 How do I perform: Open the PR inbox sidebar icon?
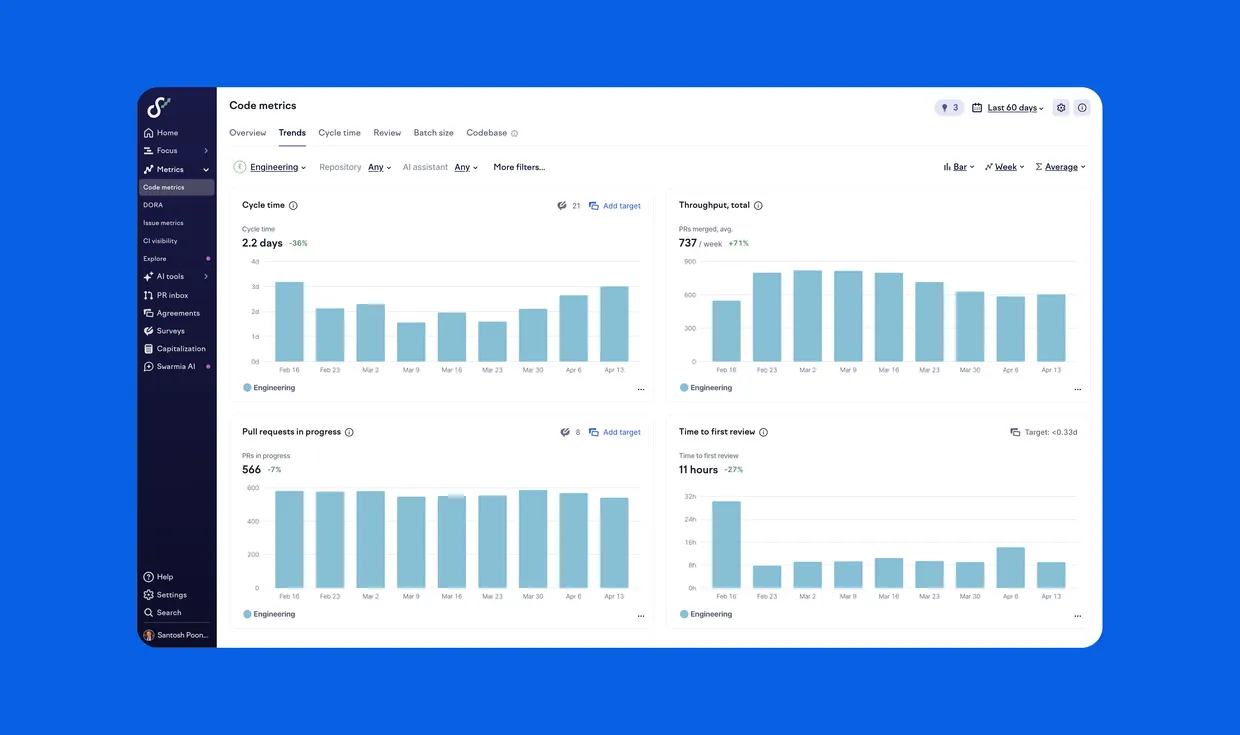[x=148, y=295]
